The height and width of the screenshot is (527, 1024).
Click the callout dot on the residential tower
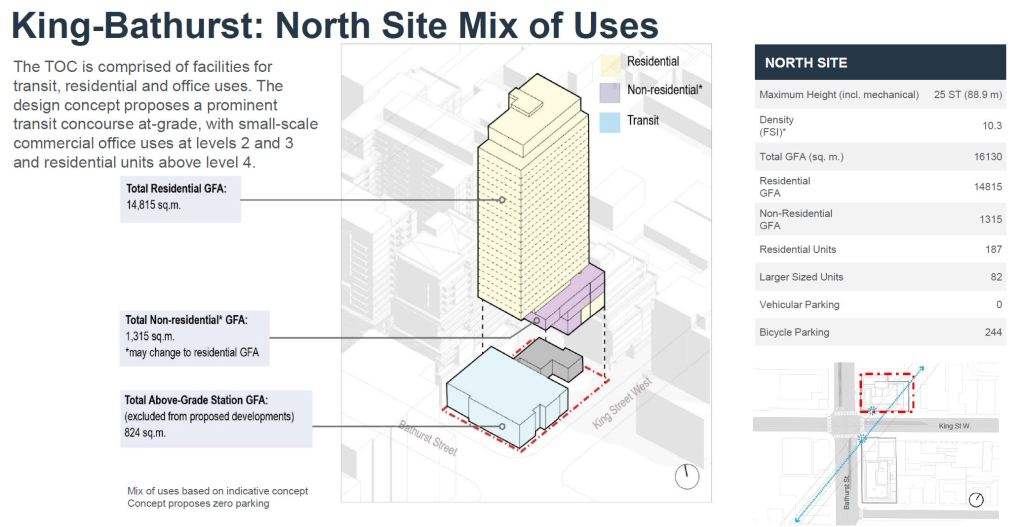coord(503,200)
